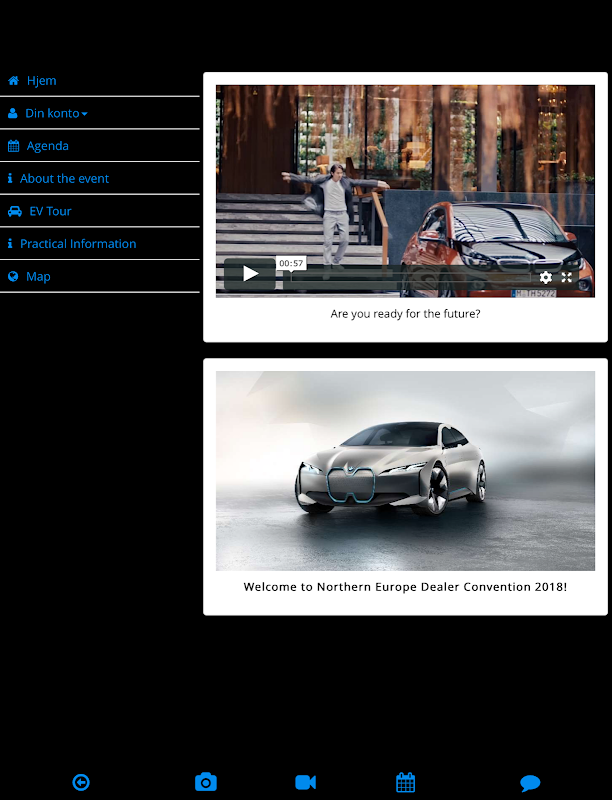The image size is (612, 800).
Task: Click the user icon beside Din konto
Action: coord(13,113)
